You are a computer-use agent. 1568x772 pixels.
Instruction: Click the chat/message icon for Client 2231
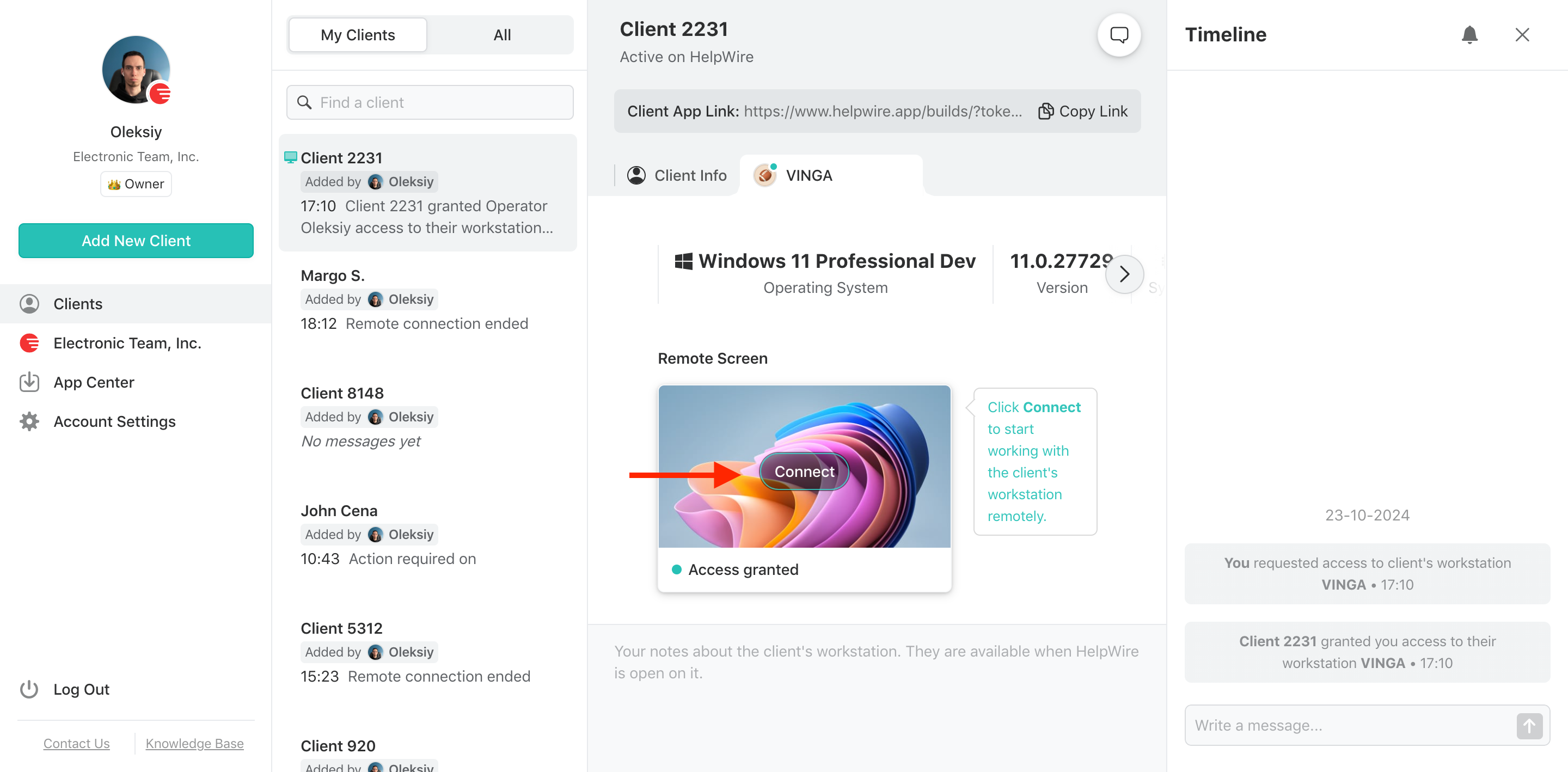coord(1119,34)
